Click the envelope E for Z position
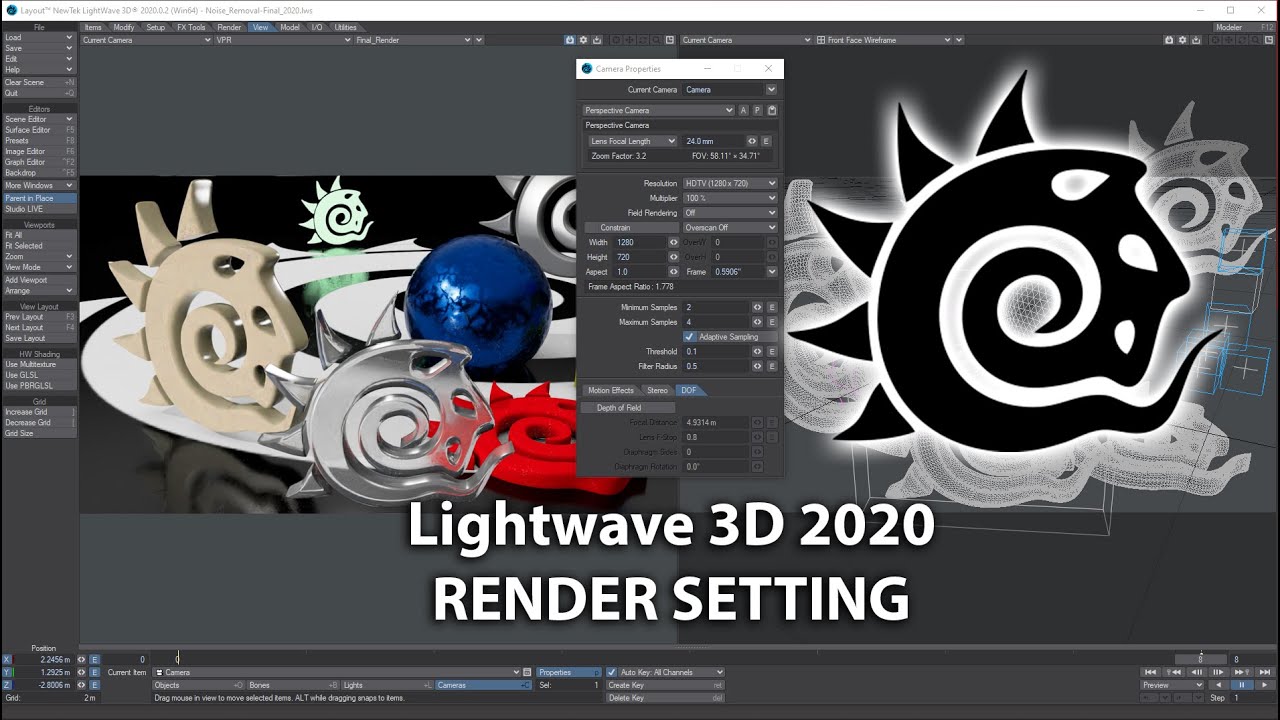Image resolution: width=1280 pixels, height=720 pixels. tap(94, 685)
